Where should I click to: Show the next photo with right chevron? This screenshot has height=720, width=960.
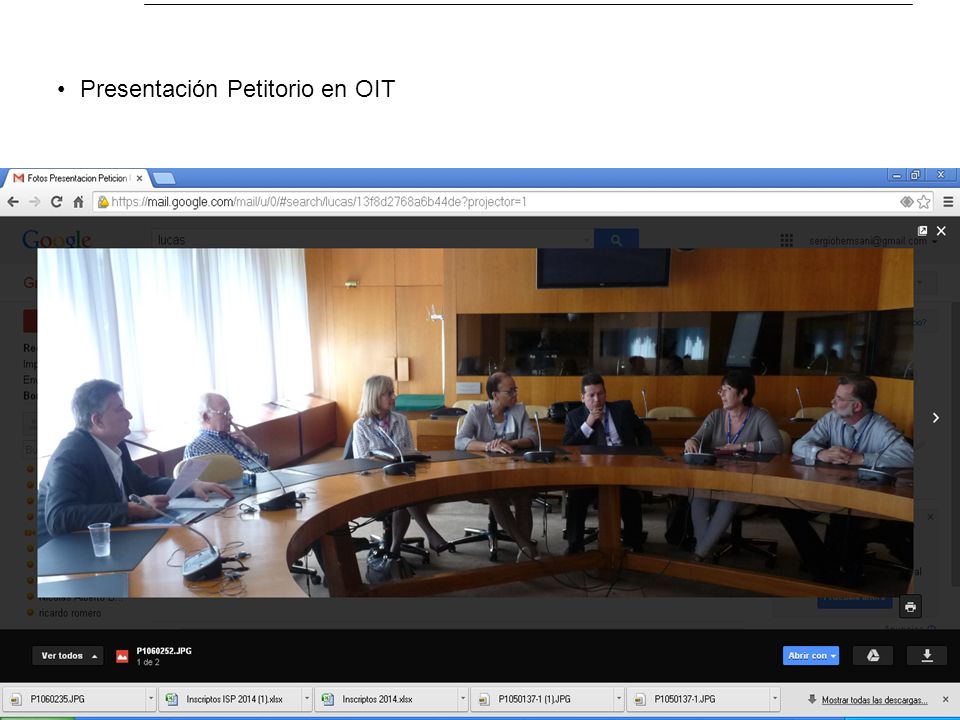[936, 418]
